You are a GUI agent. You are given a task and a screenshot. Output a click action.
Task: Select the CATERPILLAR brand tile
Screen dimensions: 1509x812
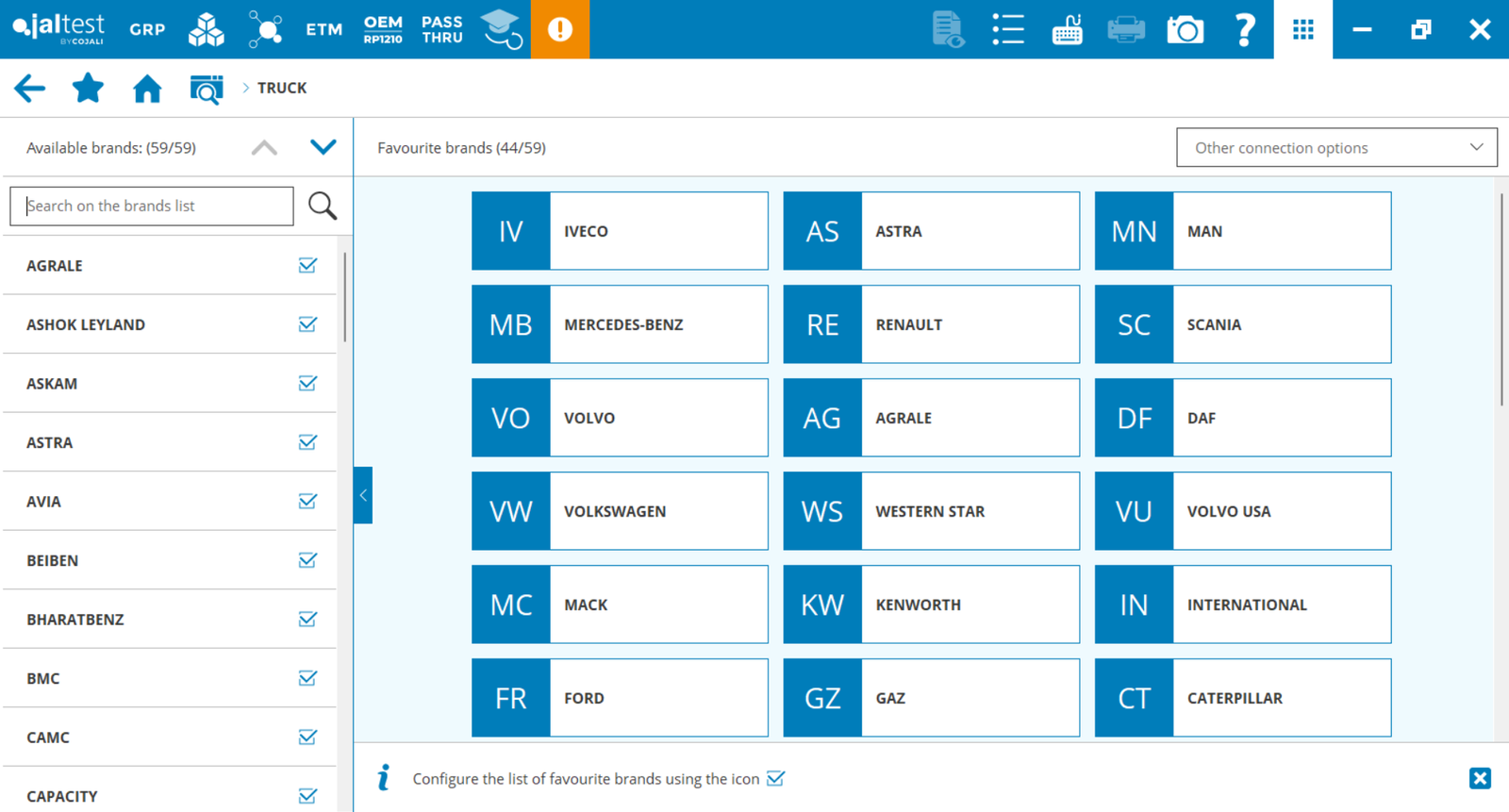pyautogui.click(x=1243, y=698)
